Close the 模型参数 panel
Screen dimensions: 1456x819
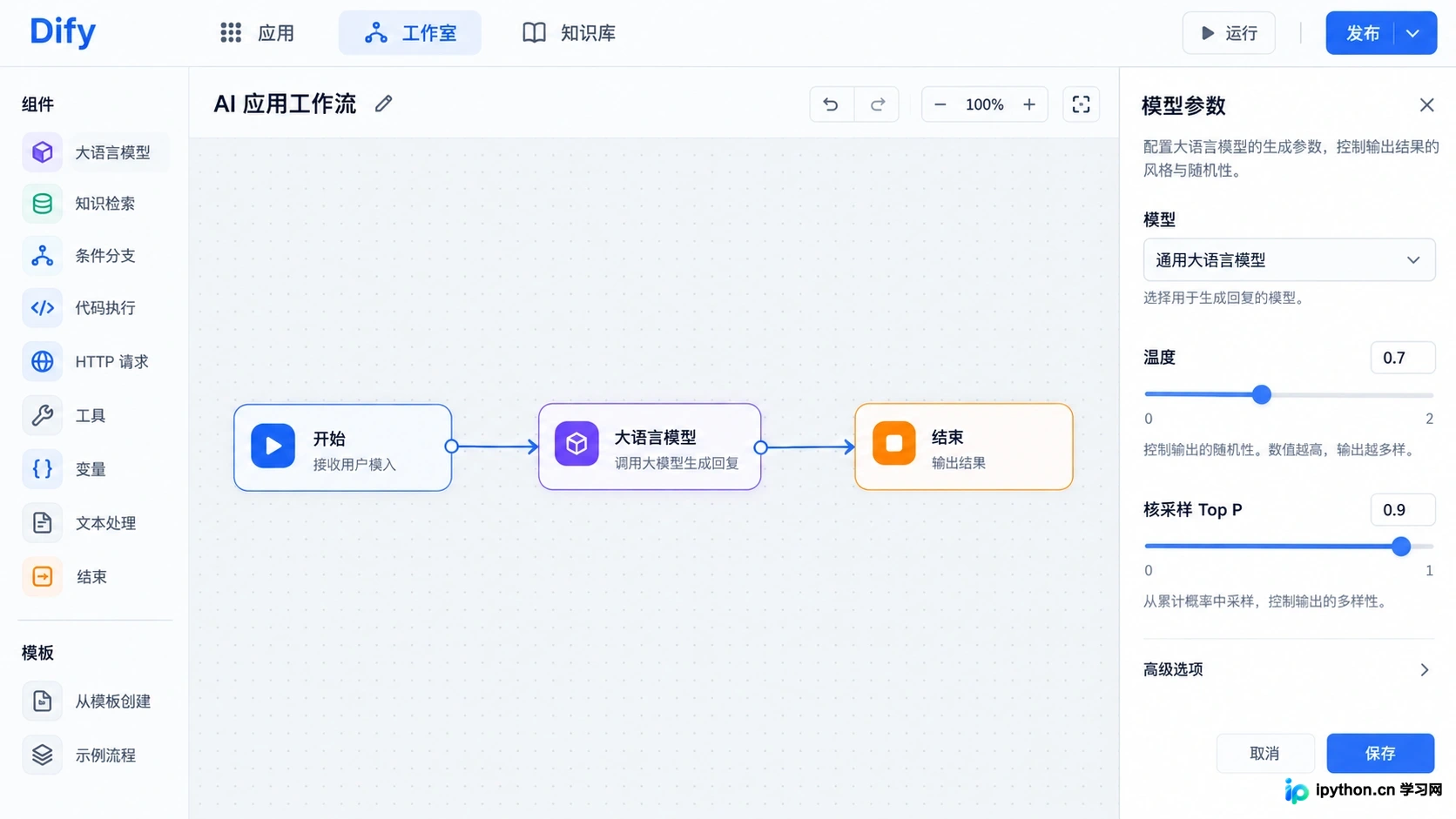tap(1426, 105)
